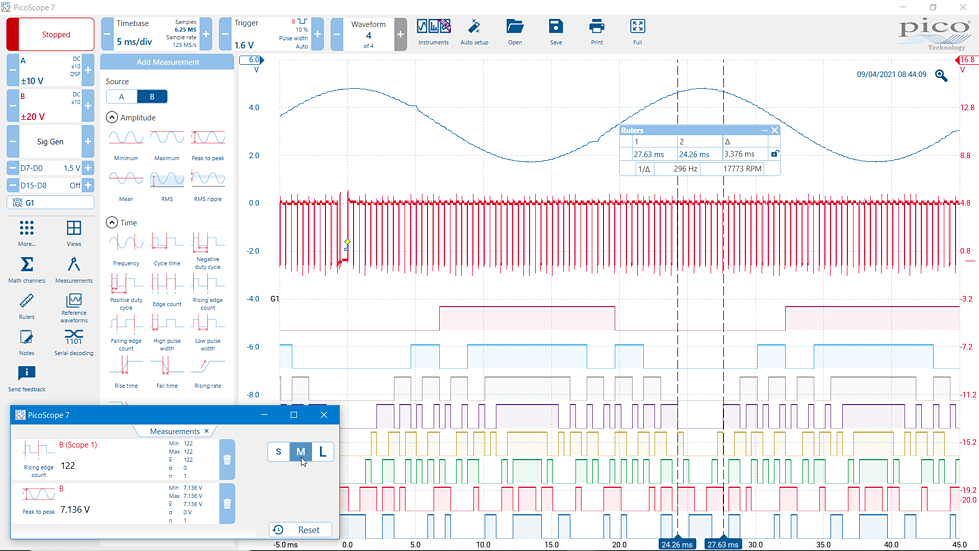Add a Minimum amplitude measurement
This screenshot has height=551, width=979.
click(x=126, y=145)
